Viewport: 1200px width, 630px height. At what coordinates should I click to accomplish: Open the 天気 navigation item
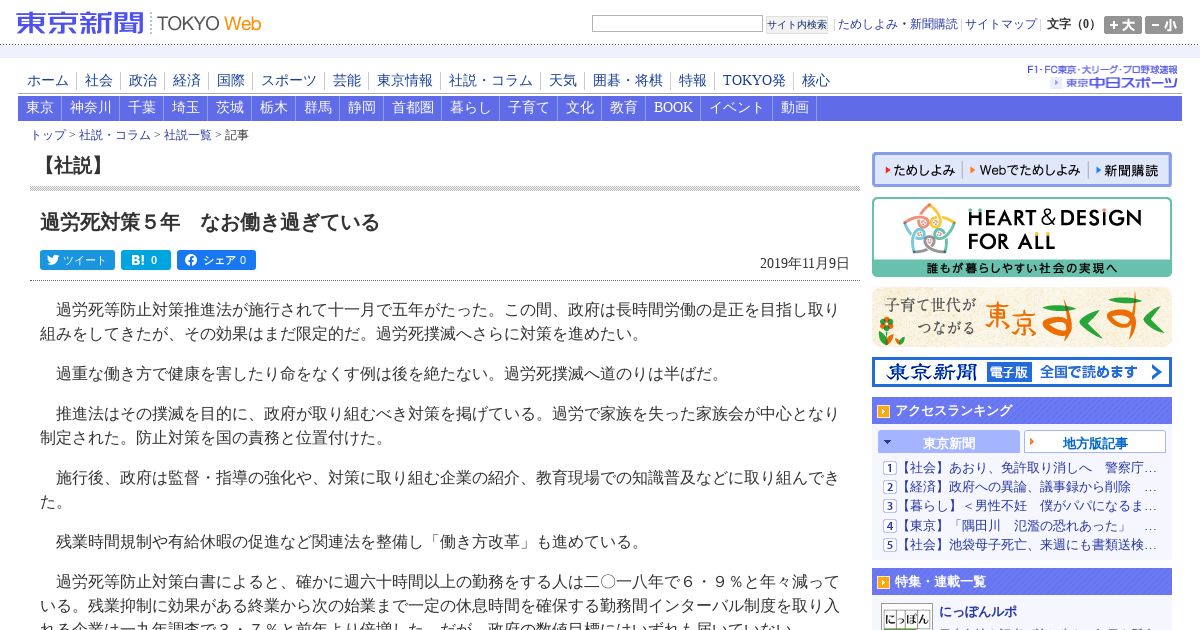tap(563, 81)
